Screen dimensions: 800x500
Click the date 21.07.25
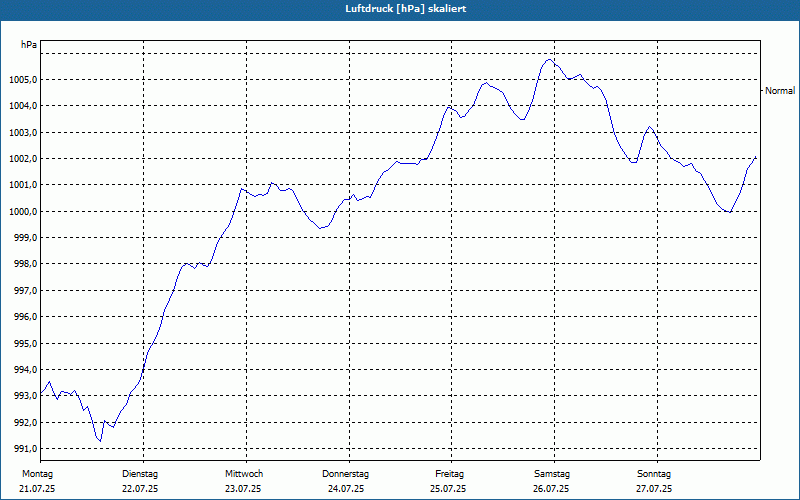tap(37, 489)
